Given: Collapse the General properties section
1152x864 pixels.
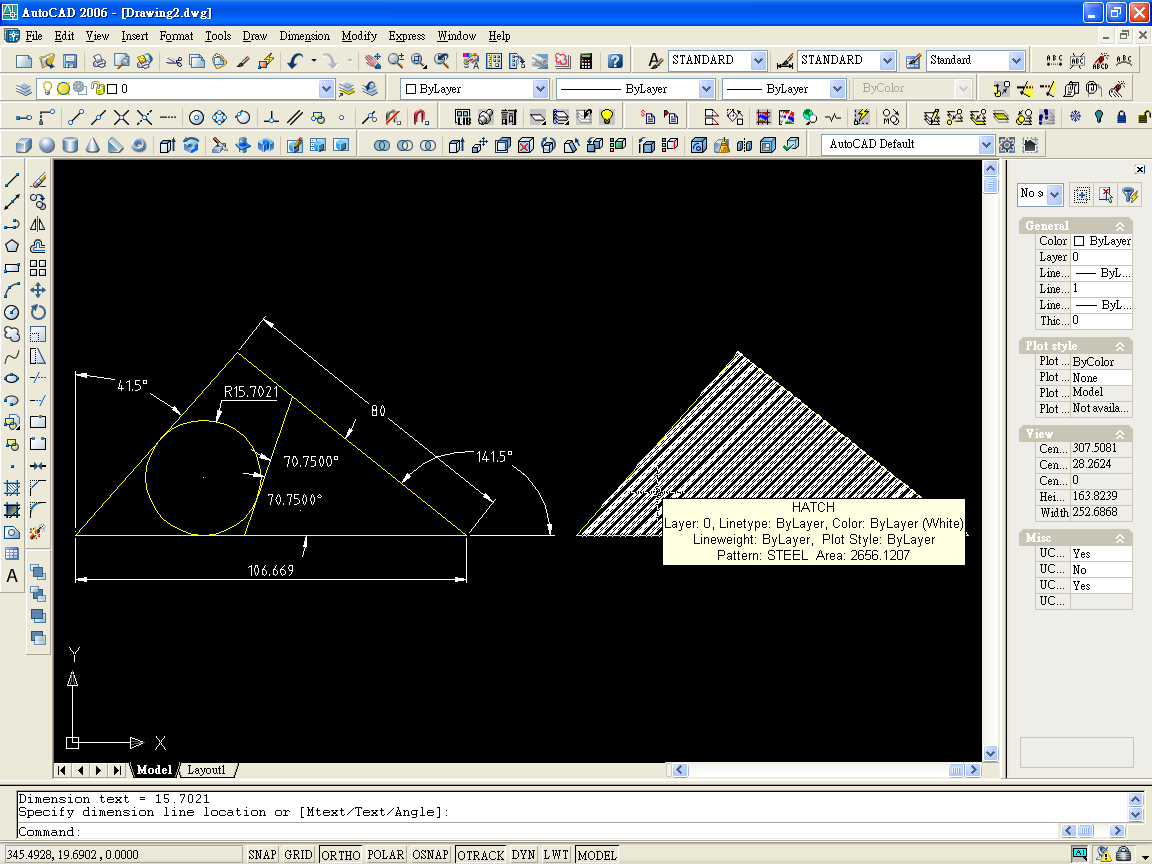Looking at the screenshot, I should [x=1120, y=226].
